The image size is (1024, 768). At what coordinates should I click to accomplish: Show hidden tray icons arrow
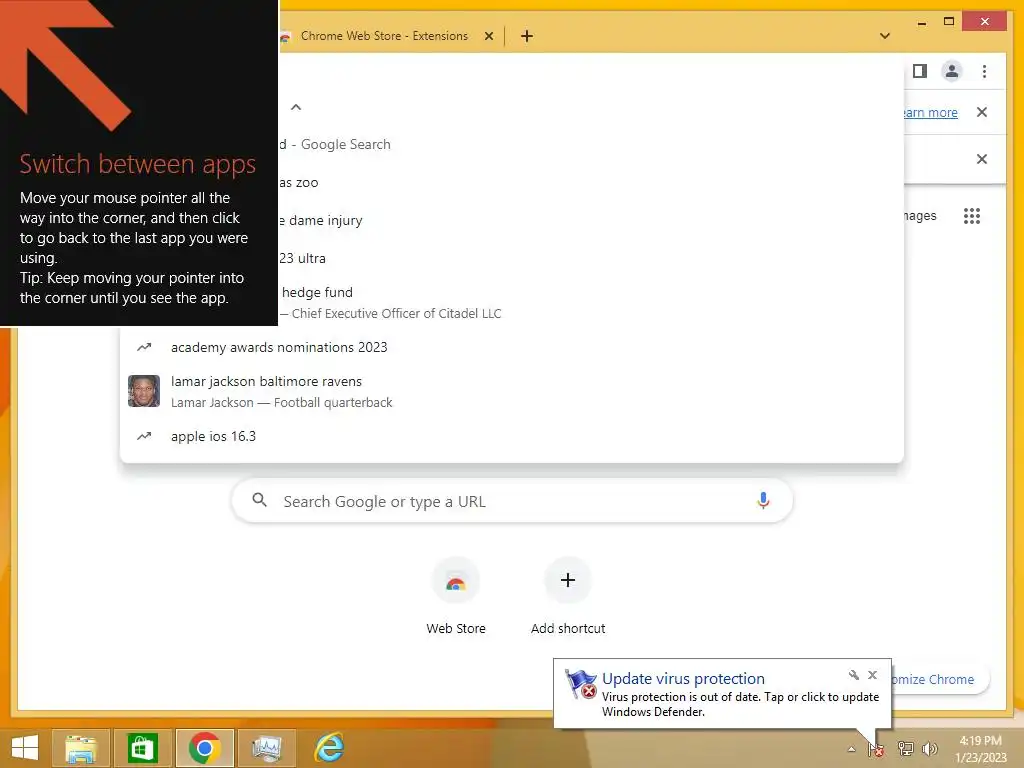(852, 749)
